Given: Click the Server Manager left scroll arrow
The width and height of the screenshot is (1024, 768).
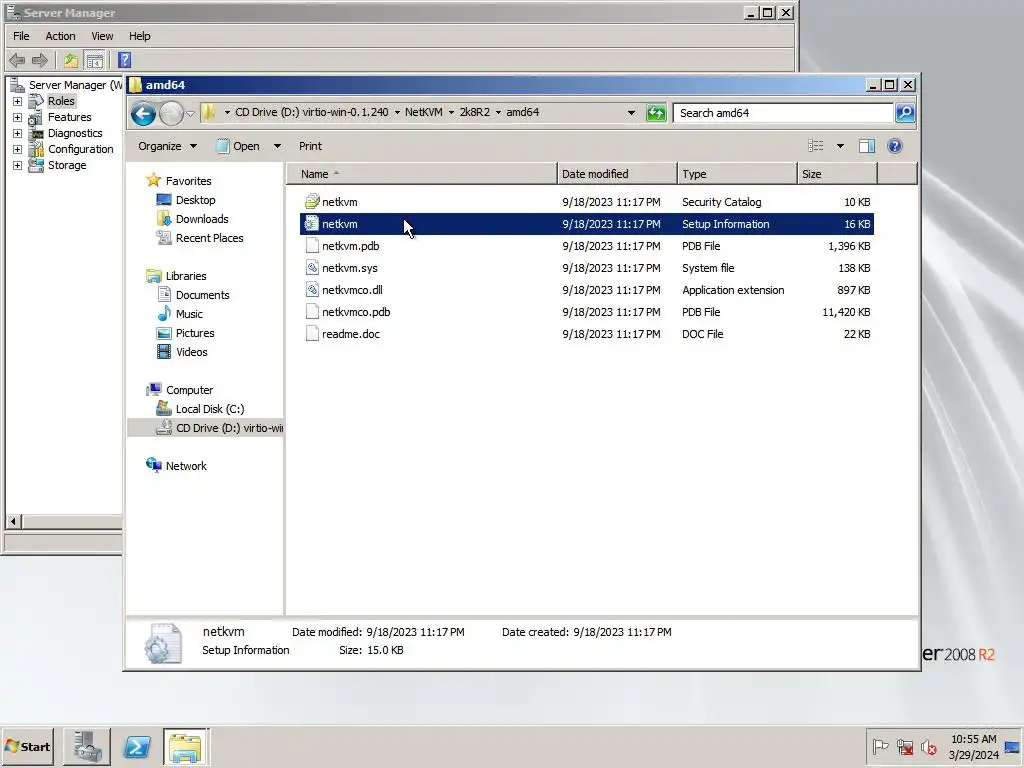Looking at the screenshot, I should 13,521.
